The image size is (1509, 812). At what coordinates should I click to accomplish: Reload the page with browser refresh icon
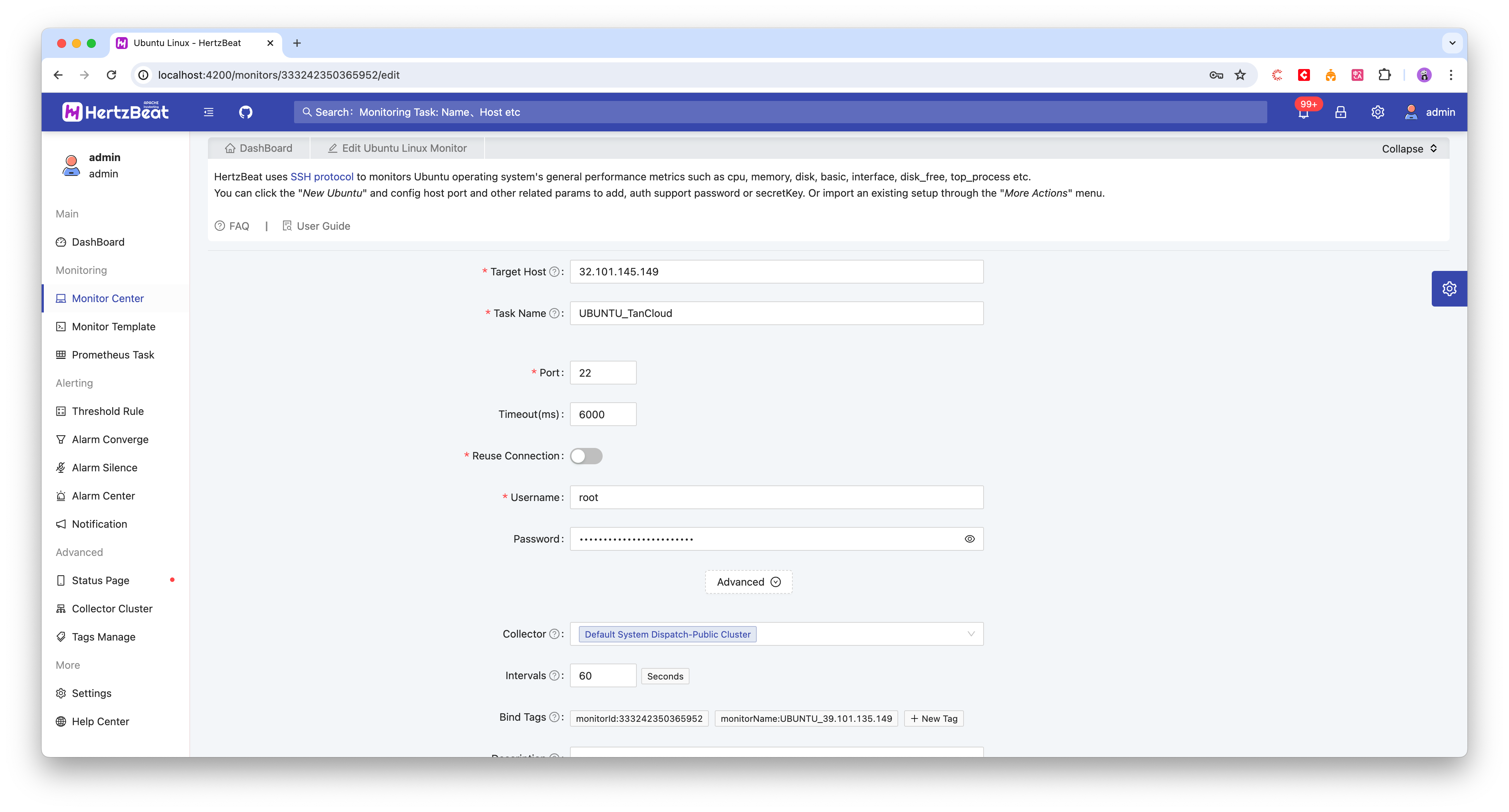point(111,75)
